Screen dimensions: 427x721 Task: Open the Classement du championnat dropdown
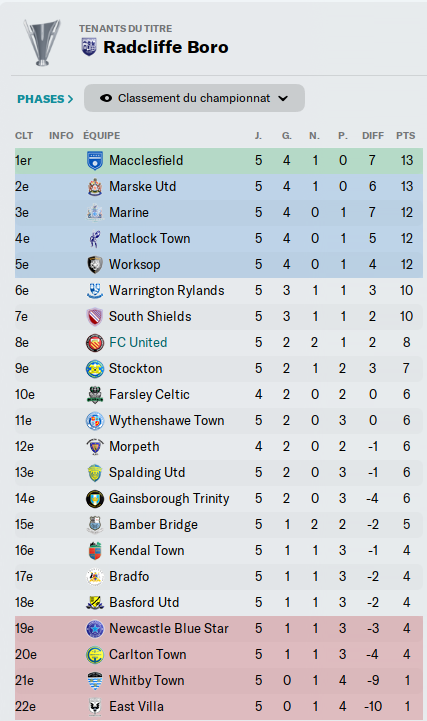click(194, 98)
